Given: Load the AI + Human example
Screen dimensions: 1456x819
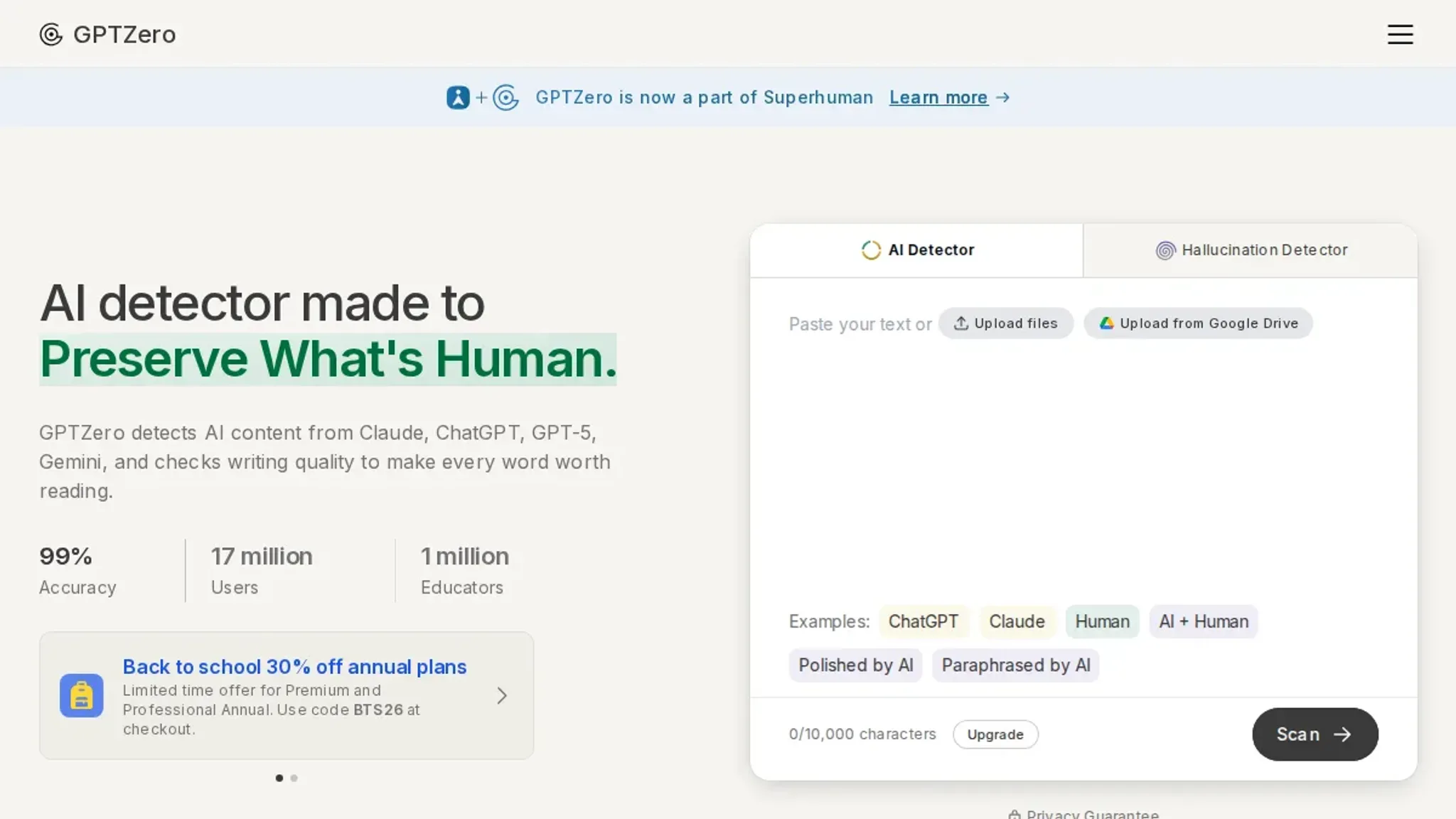Looking at the screenshot, I should 1204,621.
